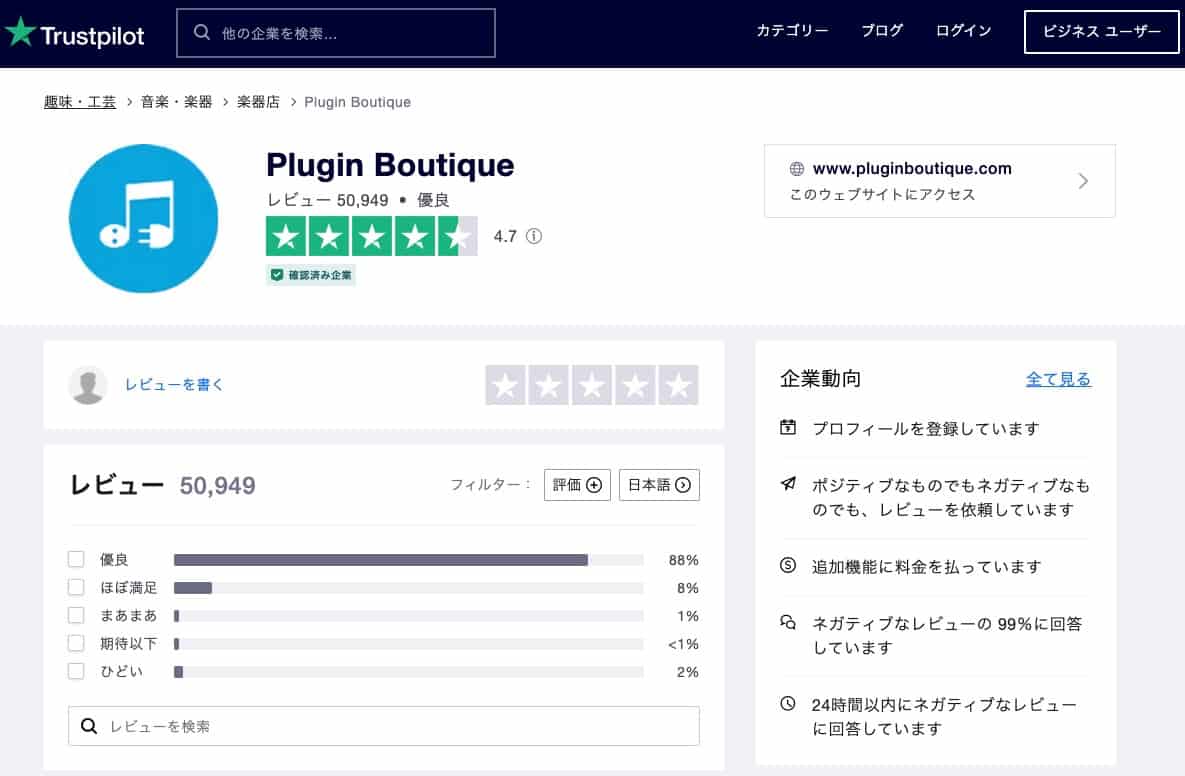Viewport: 1185px width, 776px height.
Task: Select the first star in review rating
Action: pyautogui.click(x=505, y=385)
